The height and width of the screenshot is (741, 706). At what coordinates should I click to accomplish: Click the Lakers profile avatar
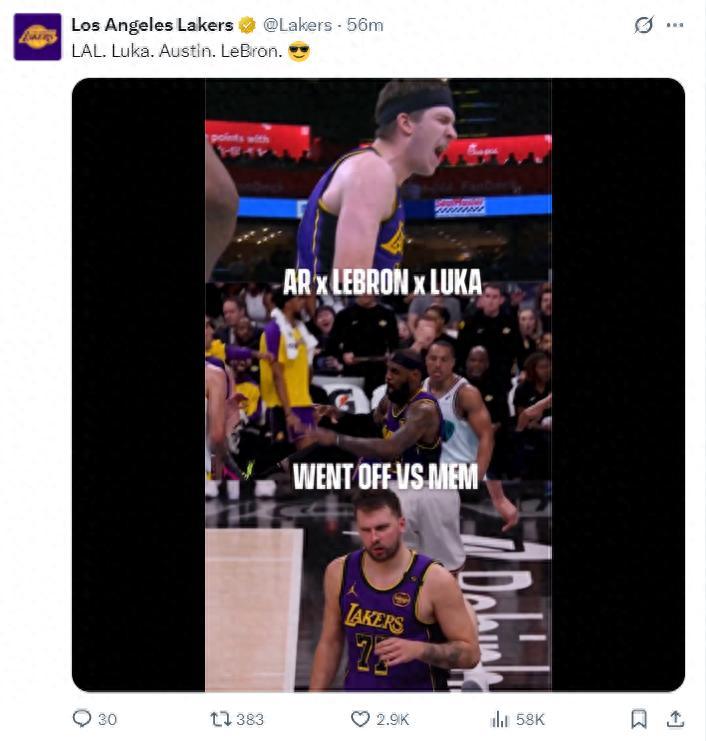tap(37, 37)
